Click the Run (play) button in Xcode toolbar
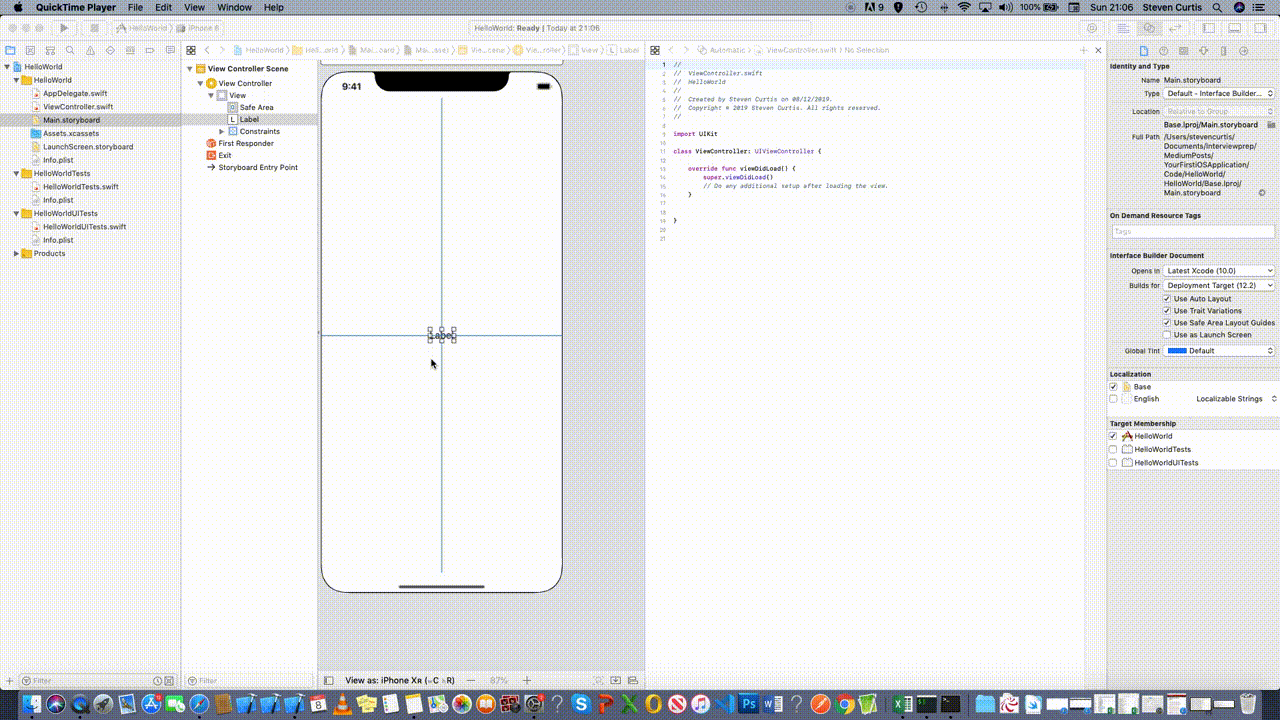1280x720 pixels. (64, 28)
